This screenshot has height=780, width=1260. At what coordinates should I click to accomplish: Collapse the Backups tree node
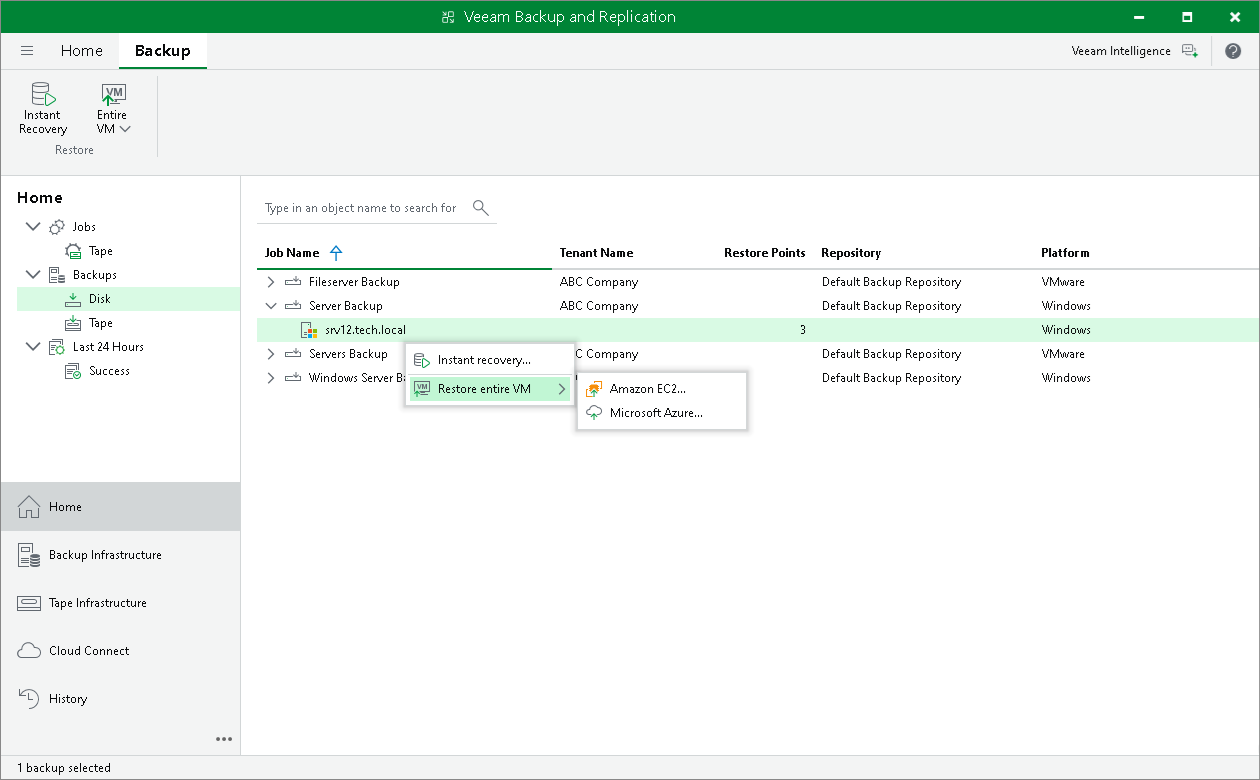[33, 275]
